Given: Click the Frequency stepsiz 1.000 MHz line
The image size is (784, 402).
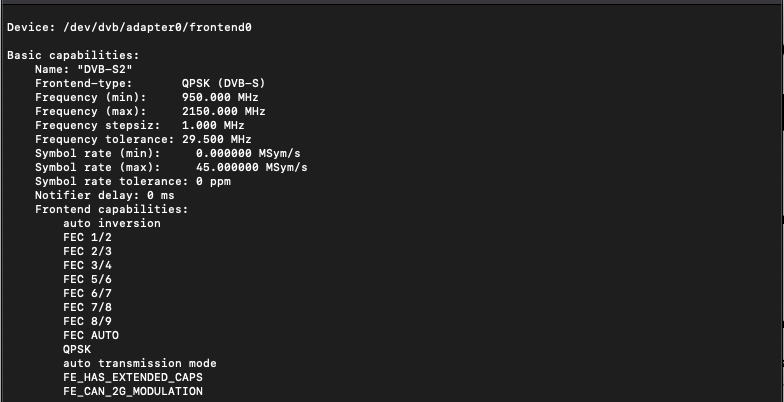Looking at the screenshot, I should (x=140, y=125).
